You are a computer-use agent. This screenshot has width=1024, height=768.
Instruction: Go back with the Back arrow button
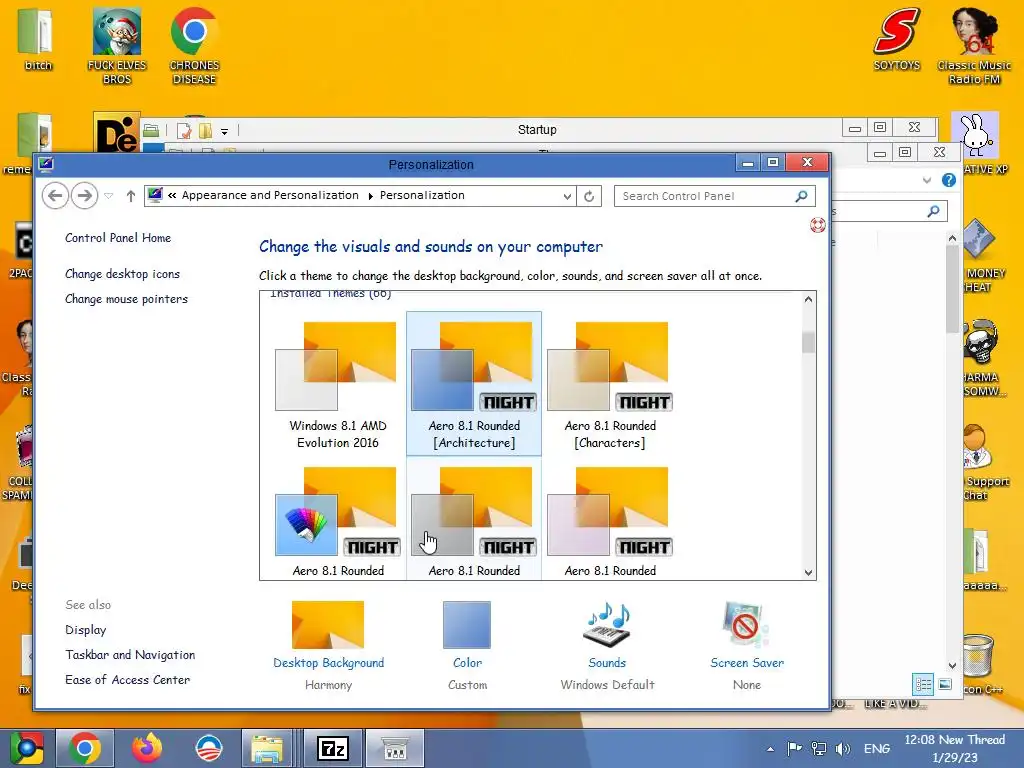click(56, 196)
